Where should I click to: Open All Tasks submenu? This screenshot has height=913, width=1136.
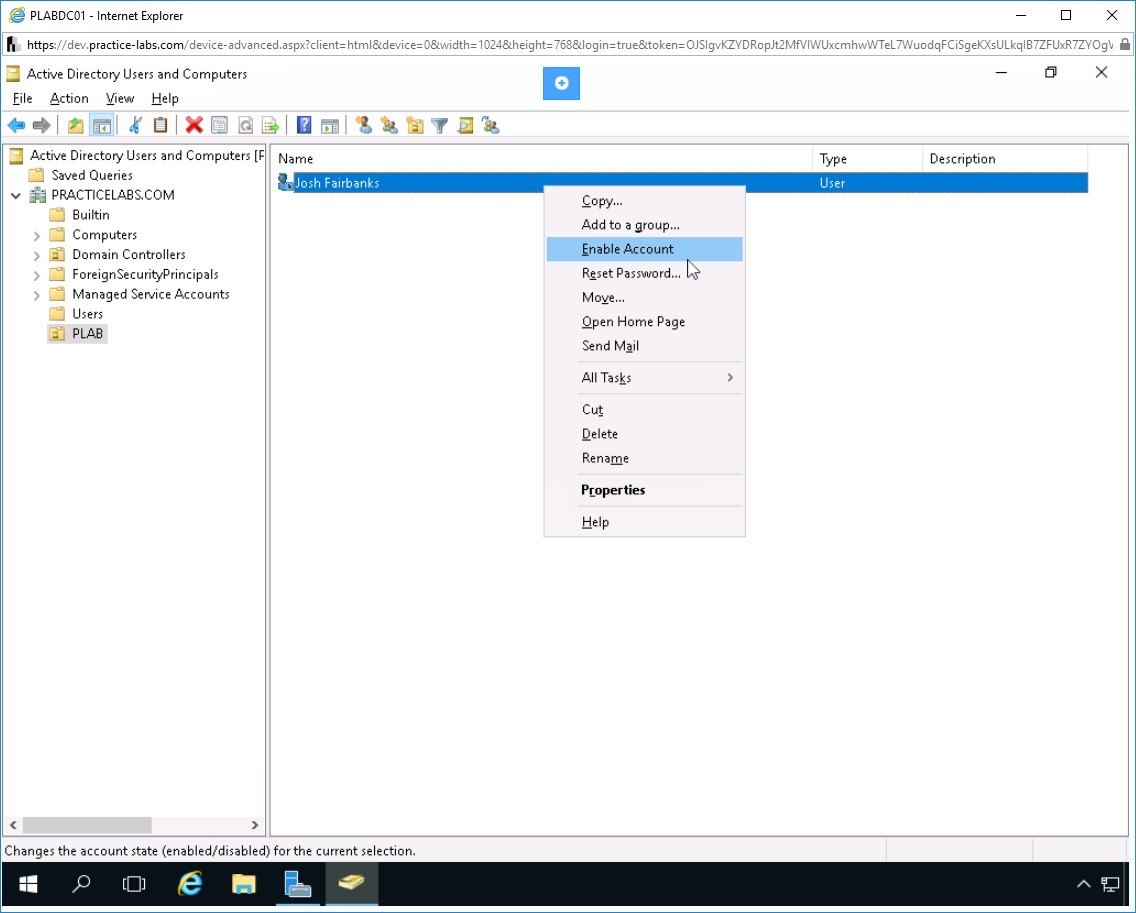(644, 378)
